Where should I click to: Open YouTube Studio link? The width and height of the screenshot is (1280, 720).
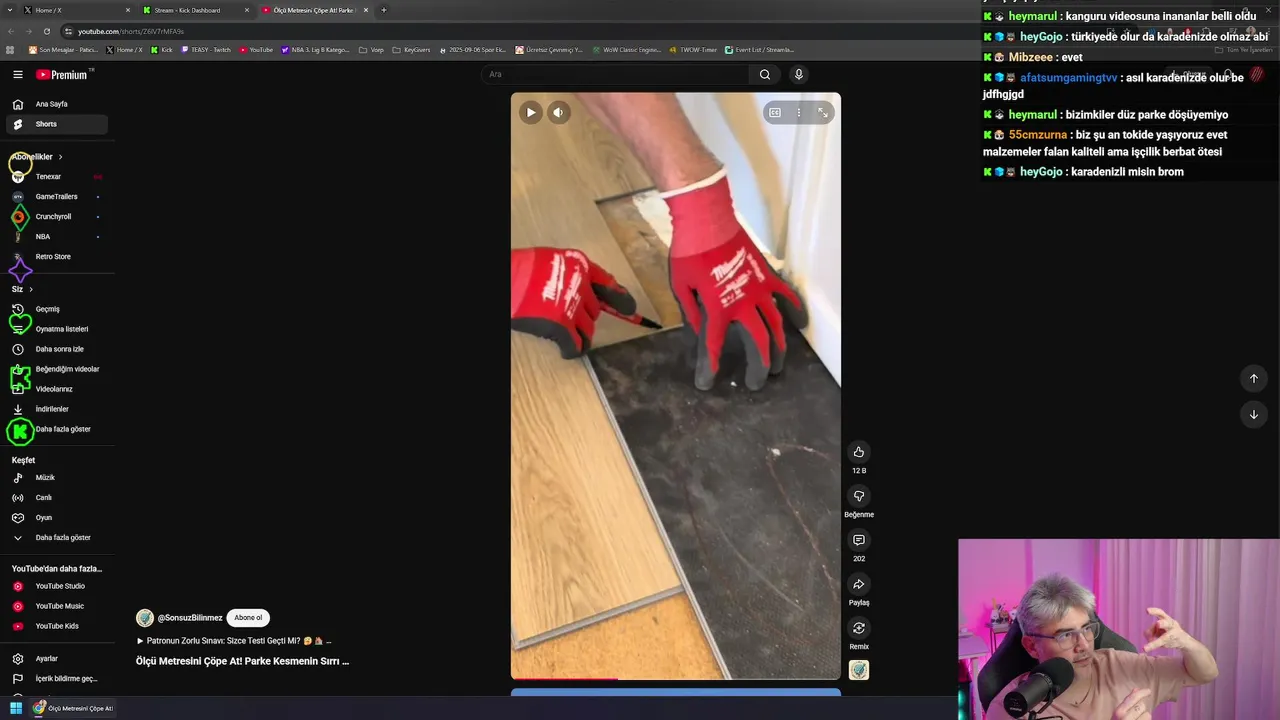coord(56,586)
